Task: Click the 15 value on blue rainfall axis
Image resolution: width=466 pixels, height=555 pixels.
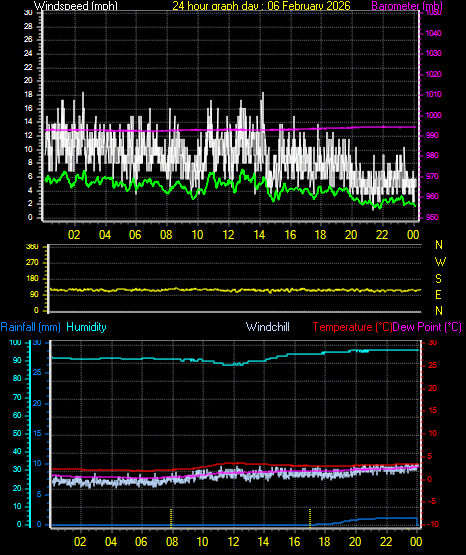Action: (37, 434)
